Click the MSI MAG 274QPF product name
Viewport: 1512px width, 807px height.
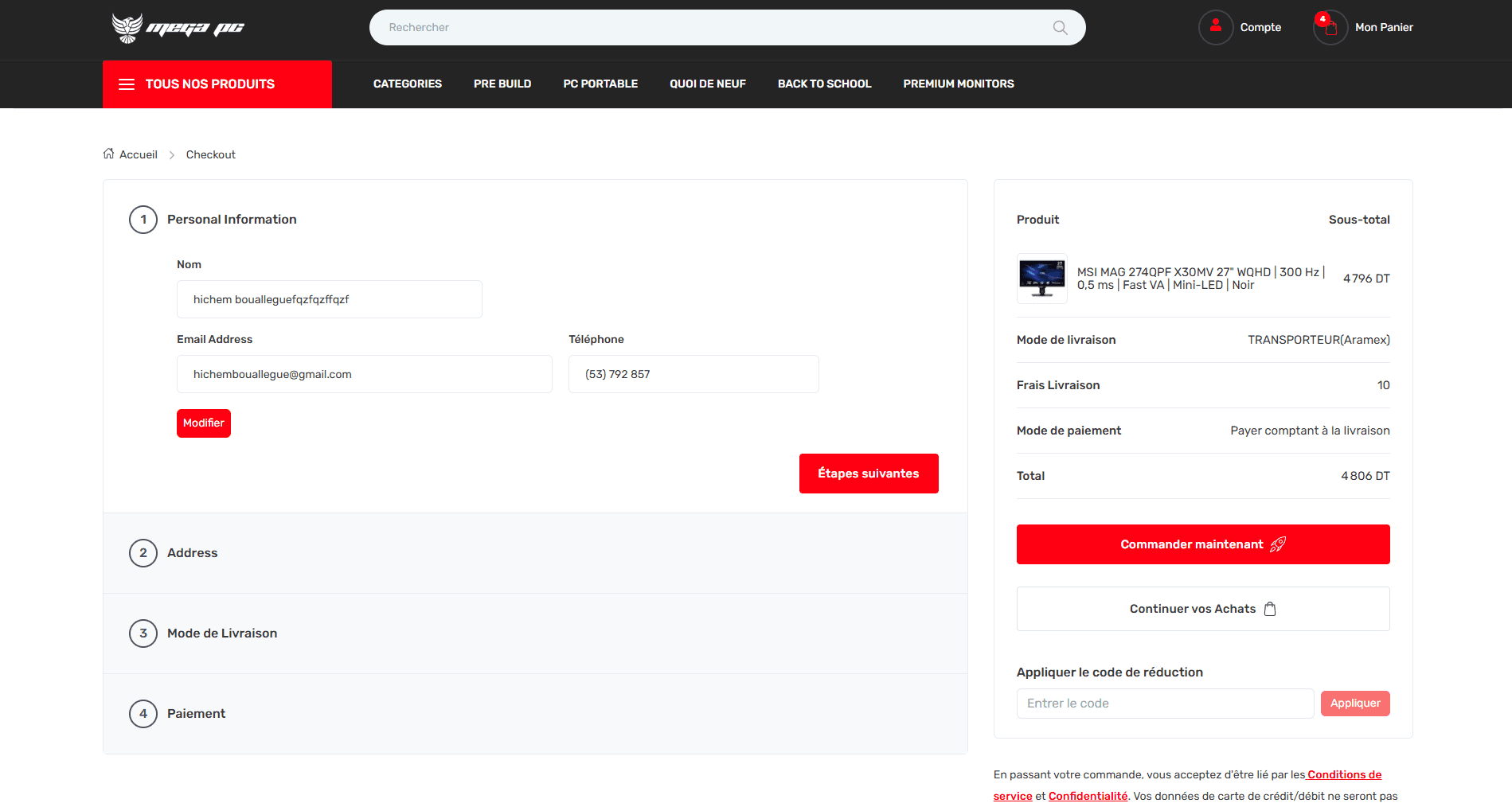coord(1201,279)
